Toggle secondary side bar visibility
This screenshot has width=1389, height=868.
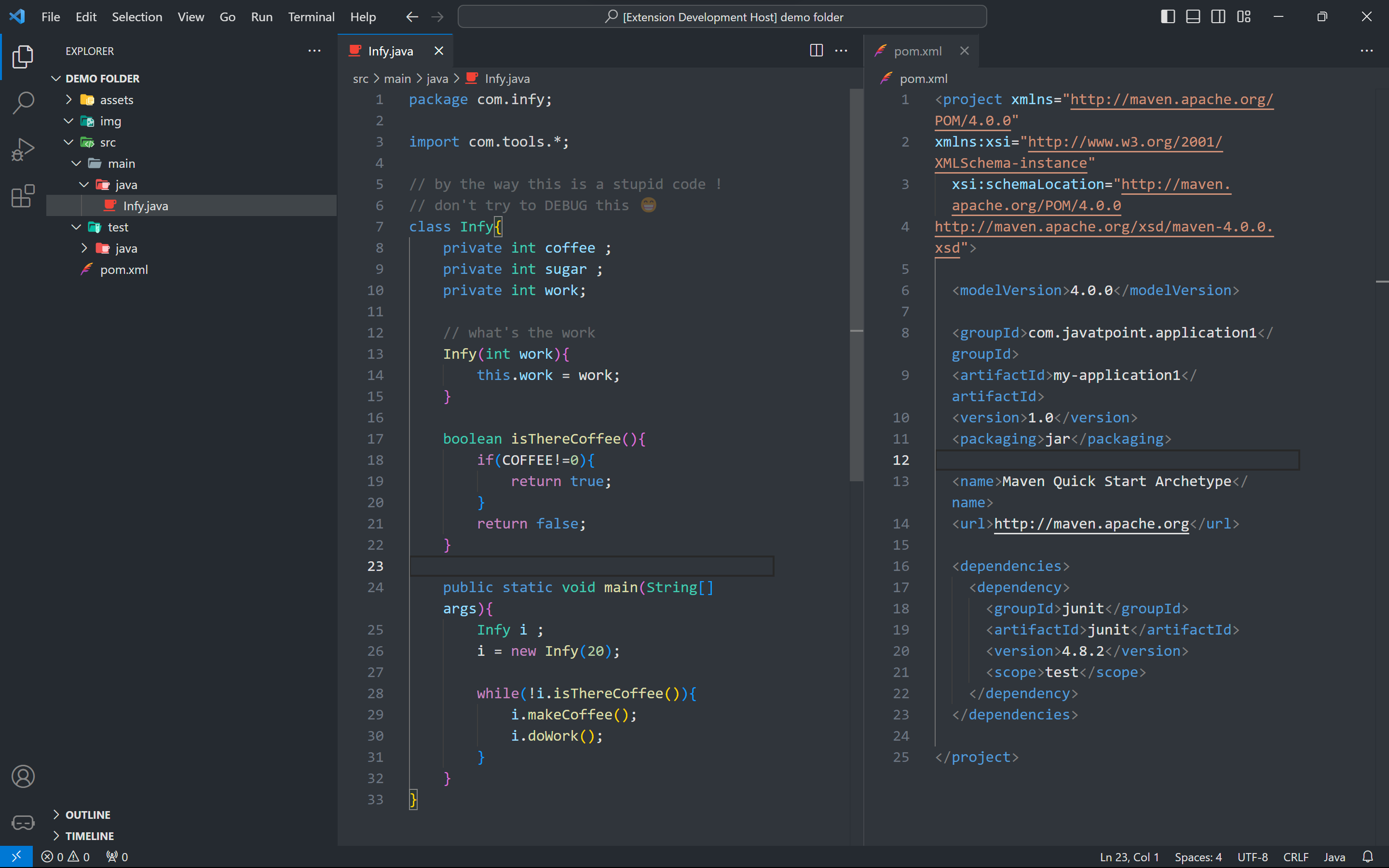pyautogui.click(x=1218, y=17)
